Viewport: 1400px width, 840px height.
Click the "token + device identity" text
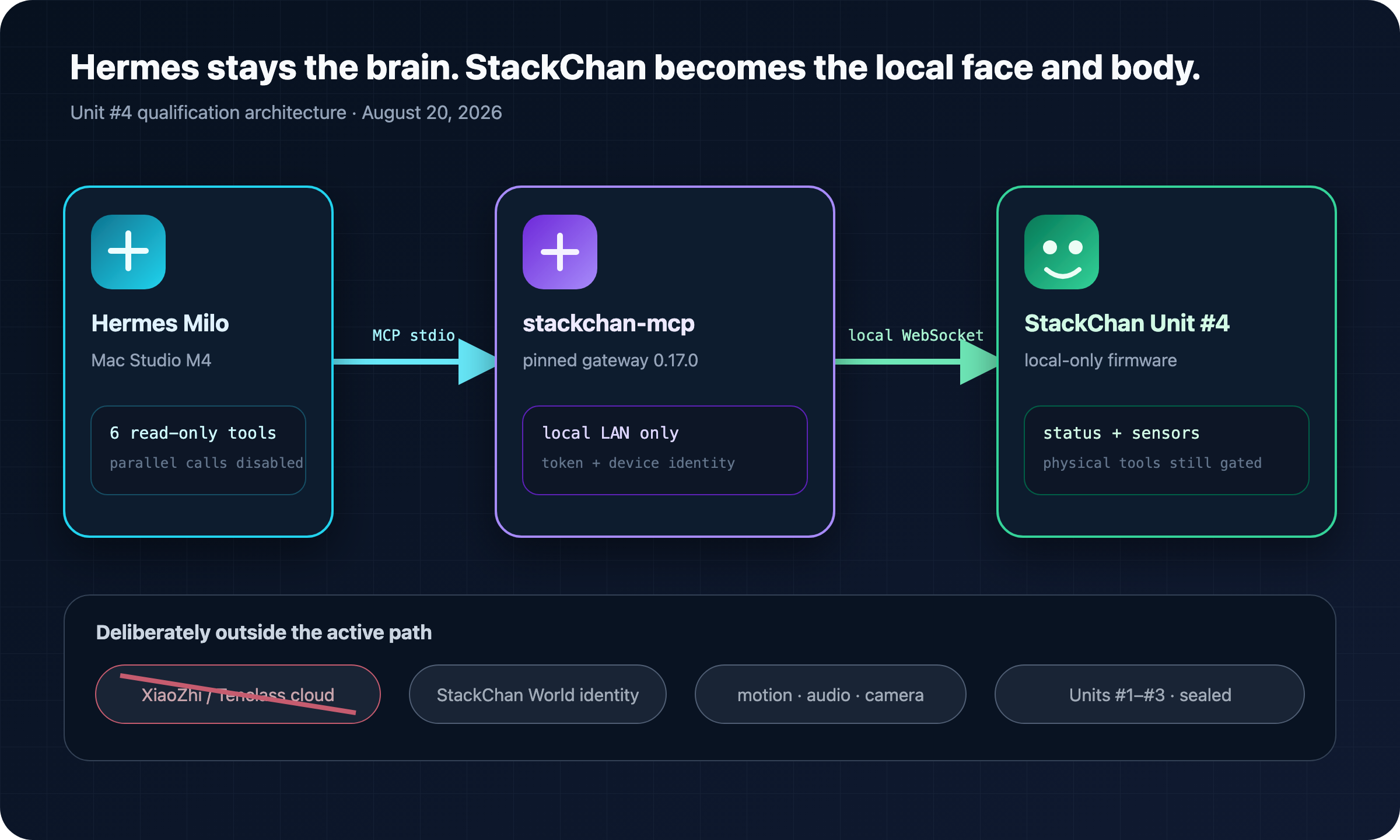(x=638, y=463)
